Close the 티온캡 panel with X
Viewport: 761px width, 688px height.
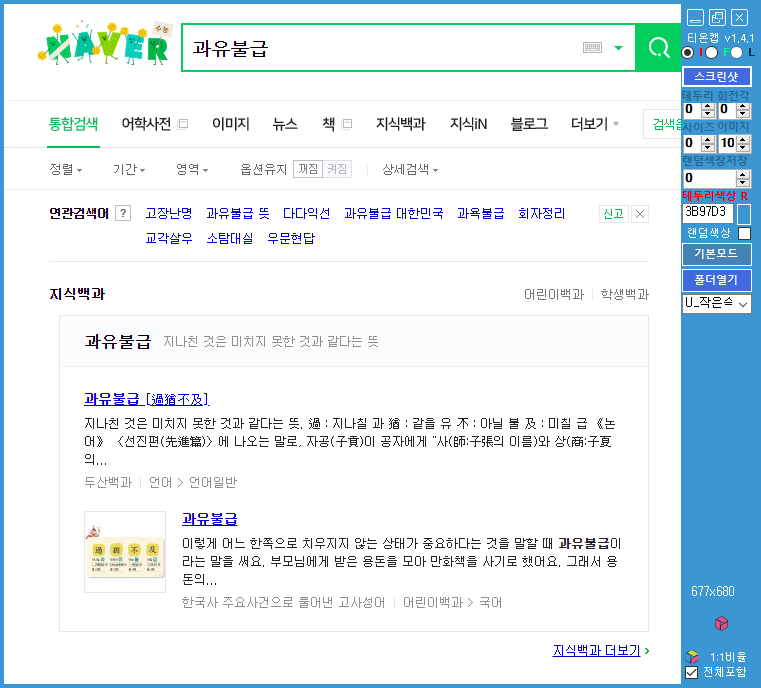pos(739,18)
